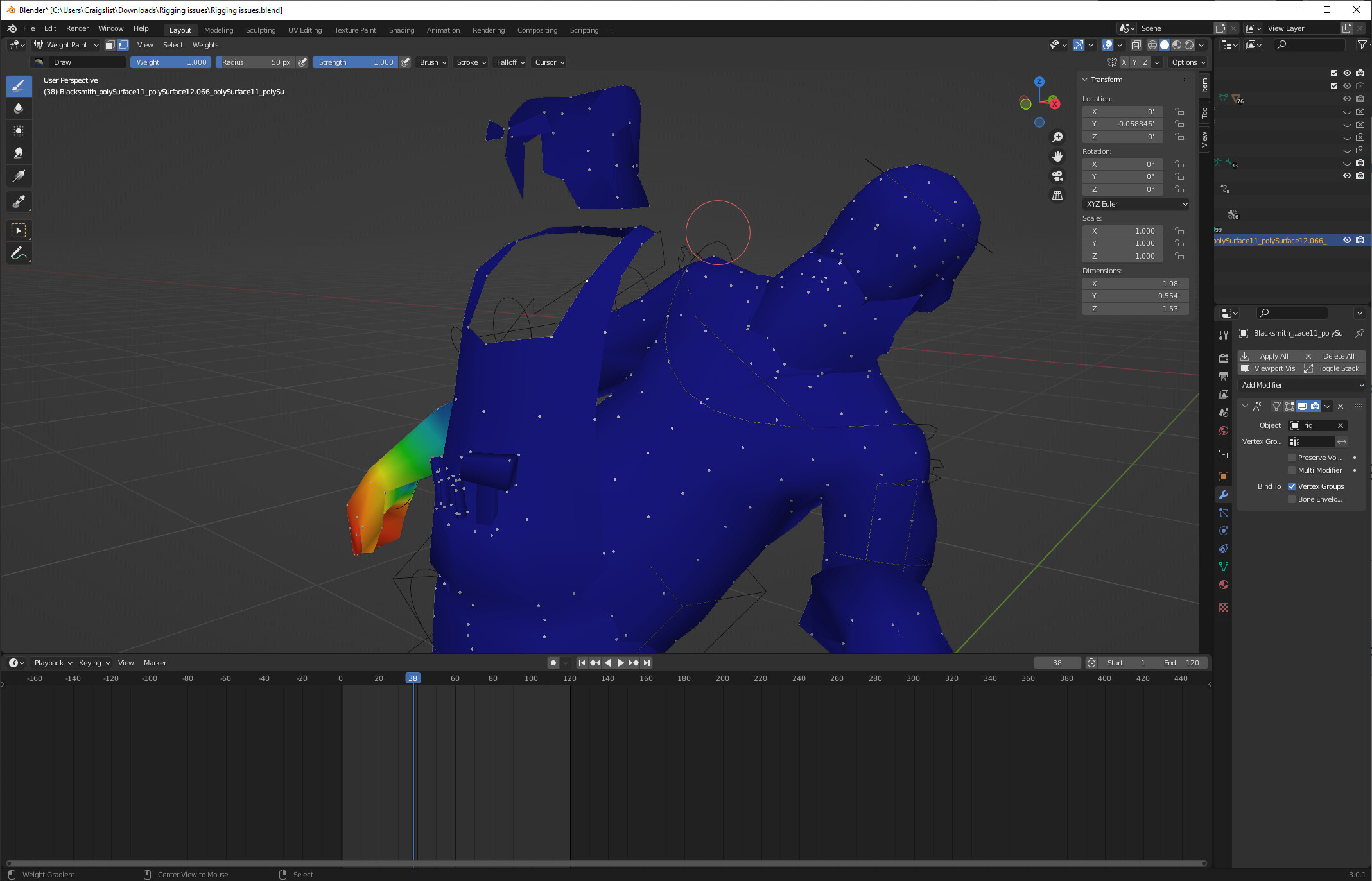
Task: Click the Apply All modifiers button
Action: (1269, 356)
